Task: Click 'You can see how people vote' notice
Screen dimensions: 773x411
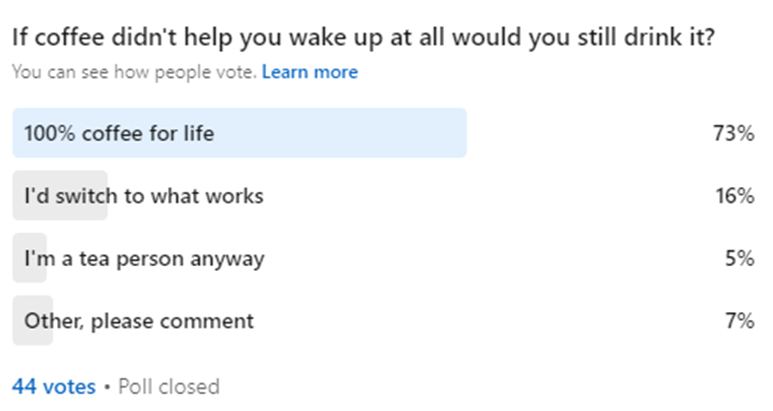Action: point(134,72)
